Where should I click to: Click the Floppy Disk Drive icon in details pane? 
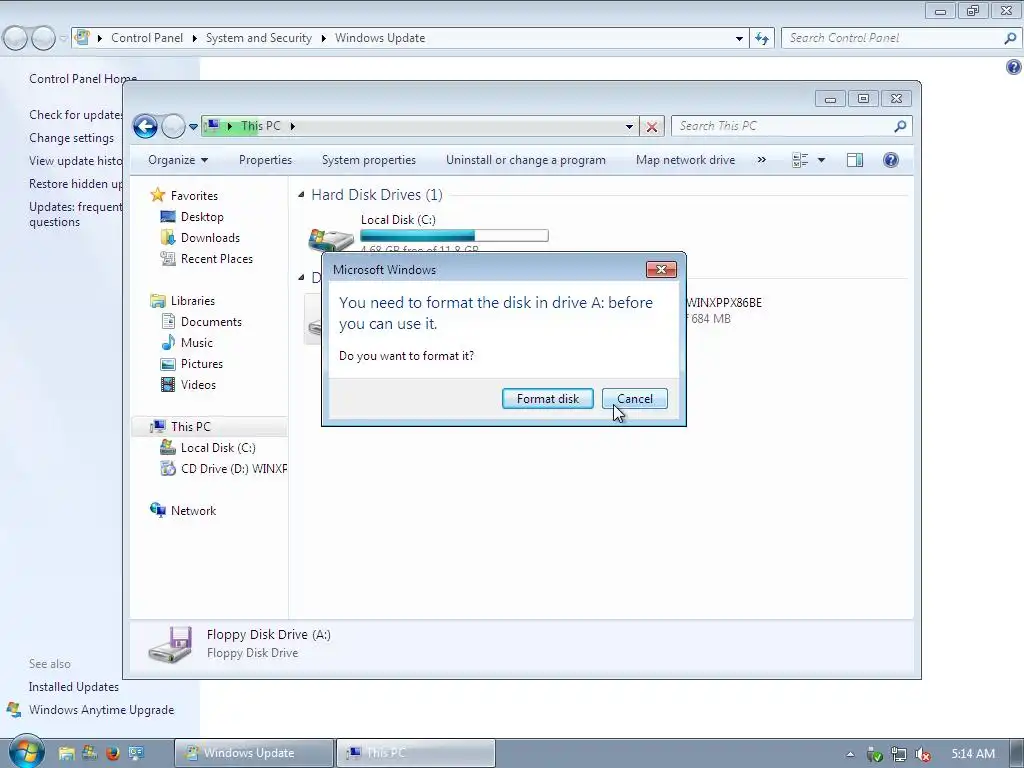170,645
